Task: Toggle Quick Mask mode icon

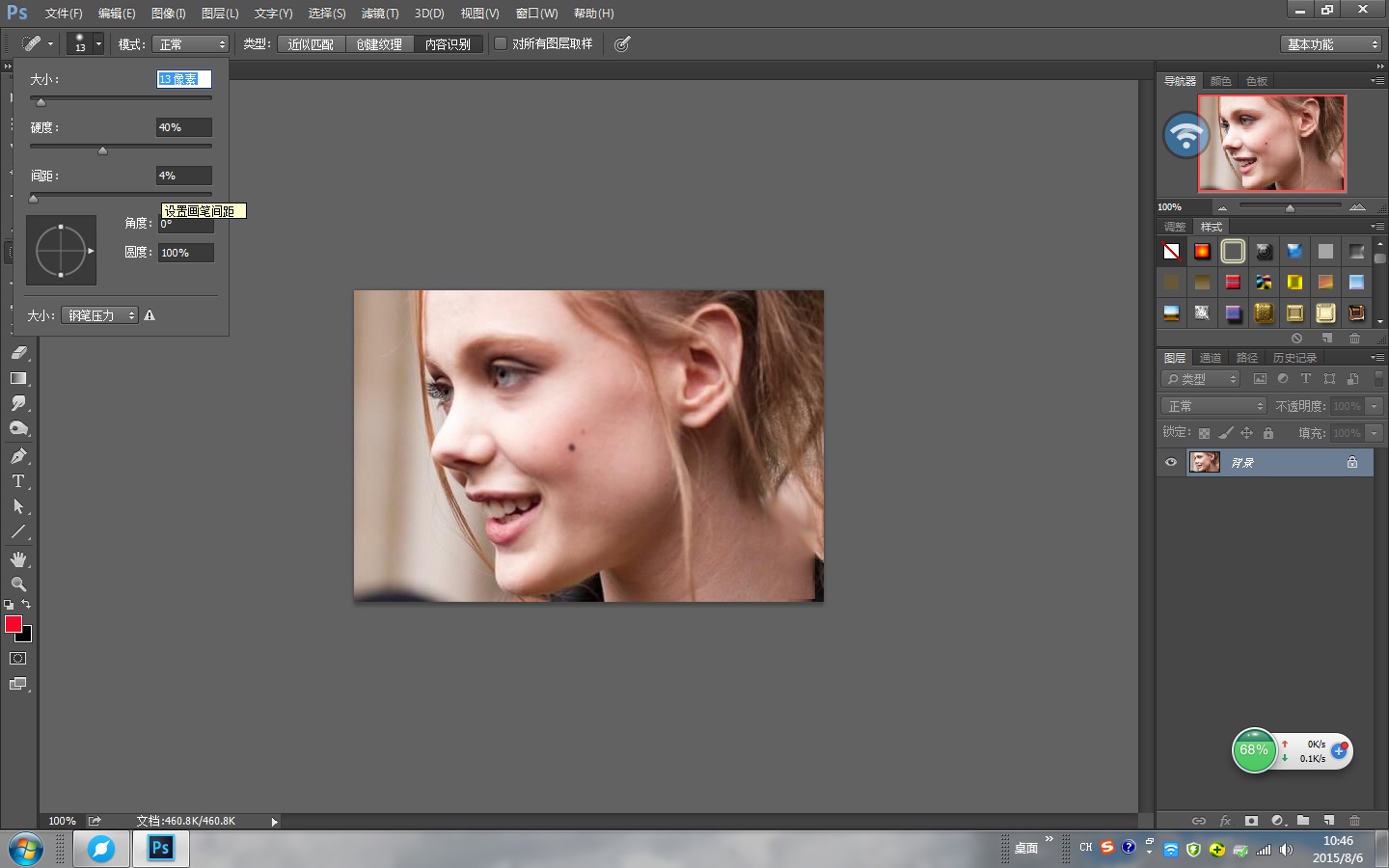Action: (x=18, y=659)
